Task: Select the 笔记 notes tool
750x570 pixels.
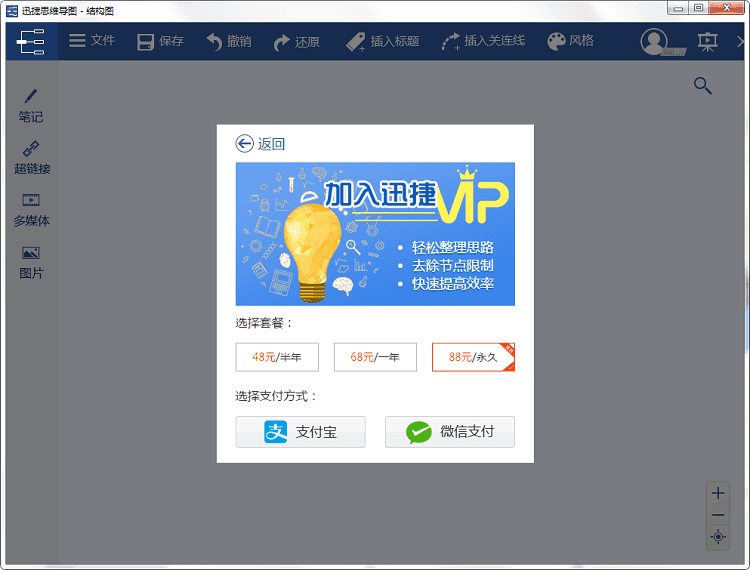Action: 31,106
